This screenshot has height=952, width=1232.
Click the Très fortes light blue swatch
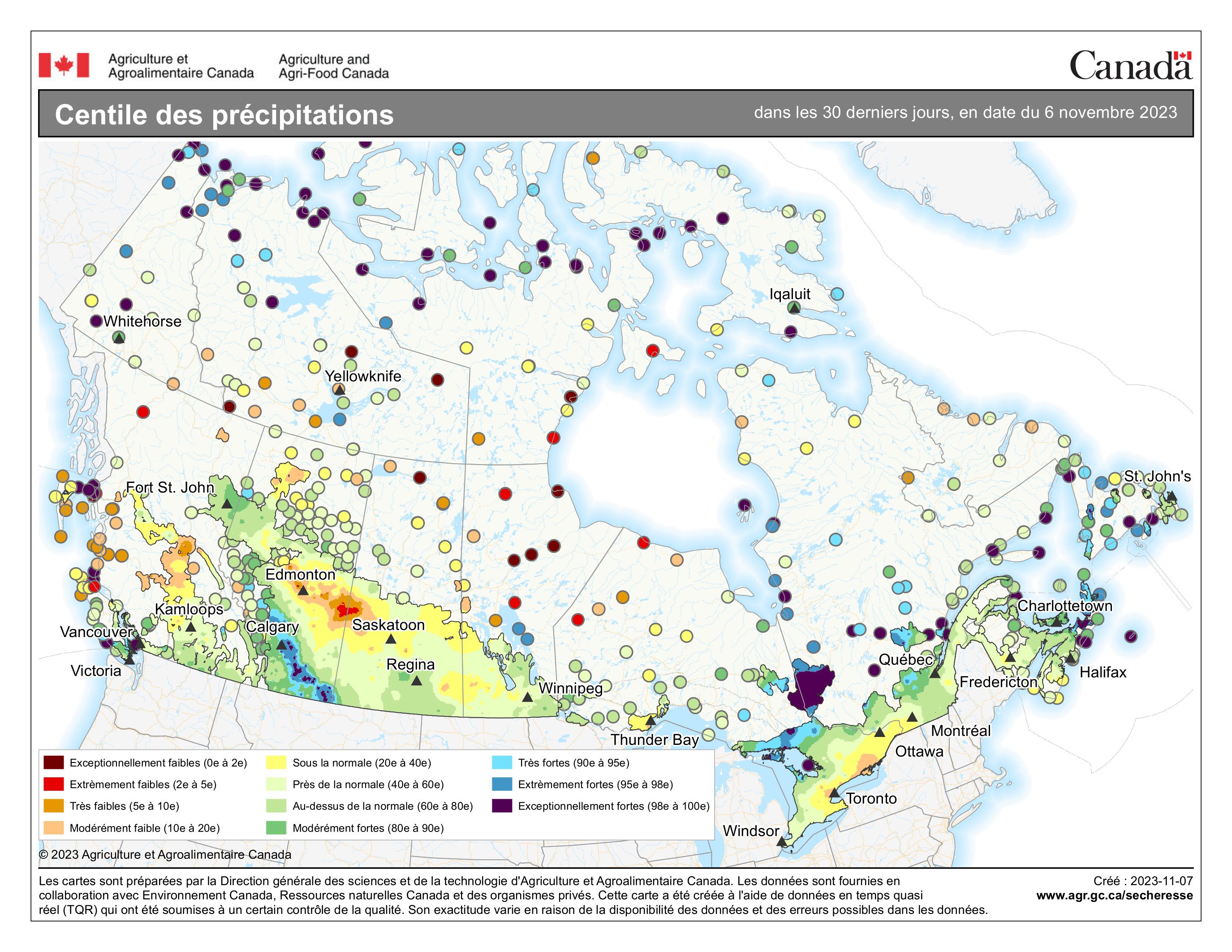(502, 762)
